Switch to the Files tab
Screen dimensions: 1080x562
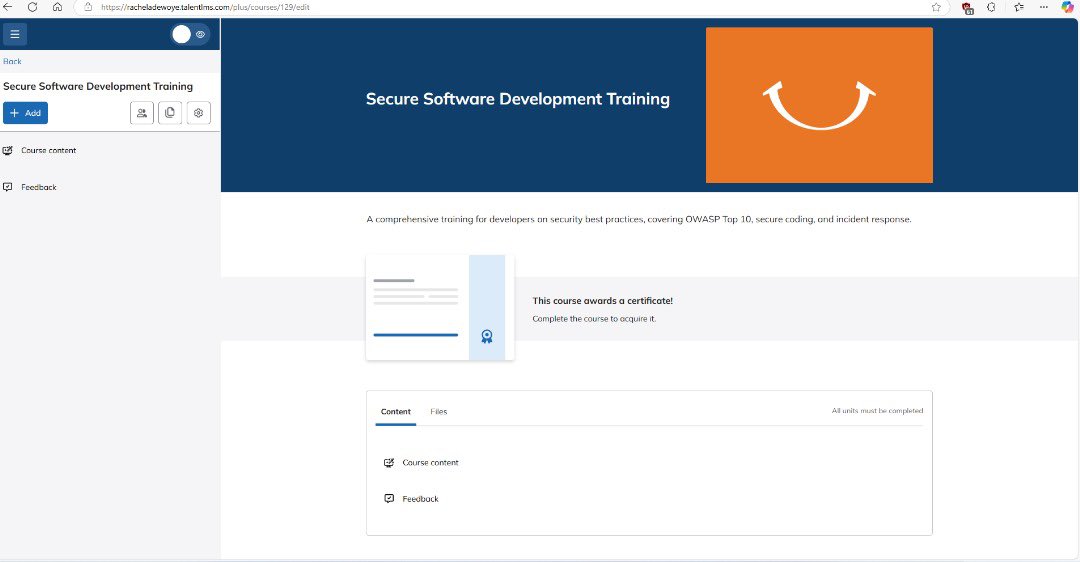click(439, 411)
